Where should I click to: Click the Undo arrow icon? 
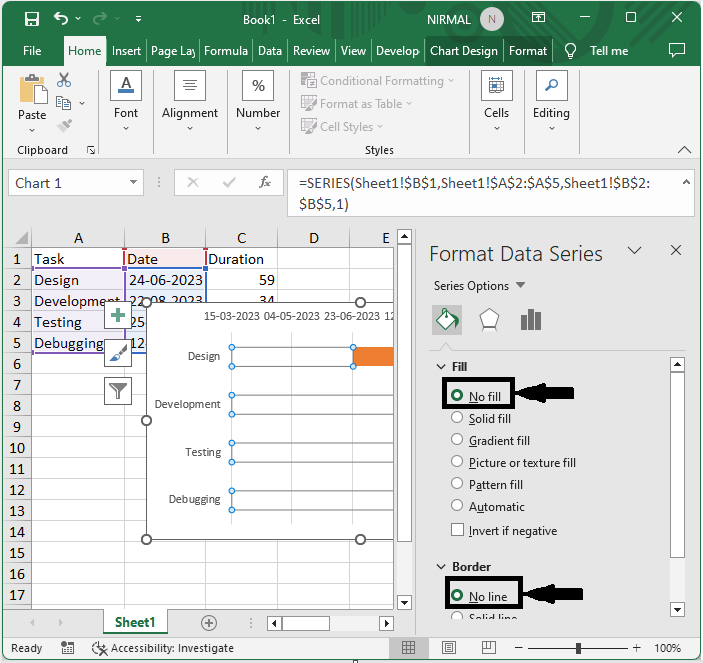pos(62,19)
